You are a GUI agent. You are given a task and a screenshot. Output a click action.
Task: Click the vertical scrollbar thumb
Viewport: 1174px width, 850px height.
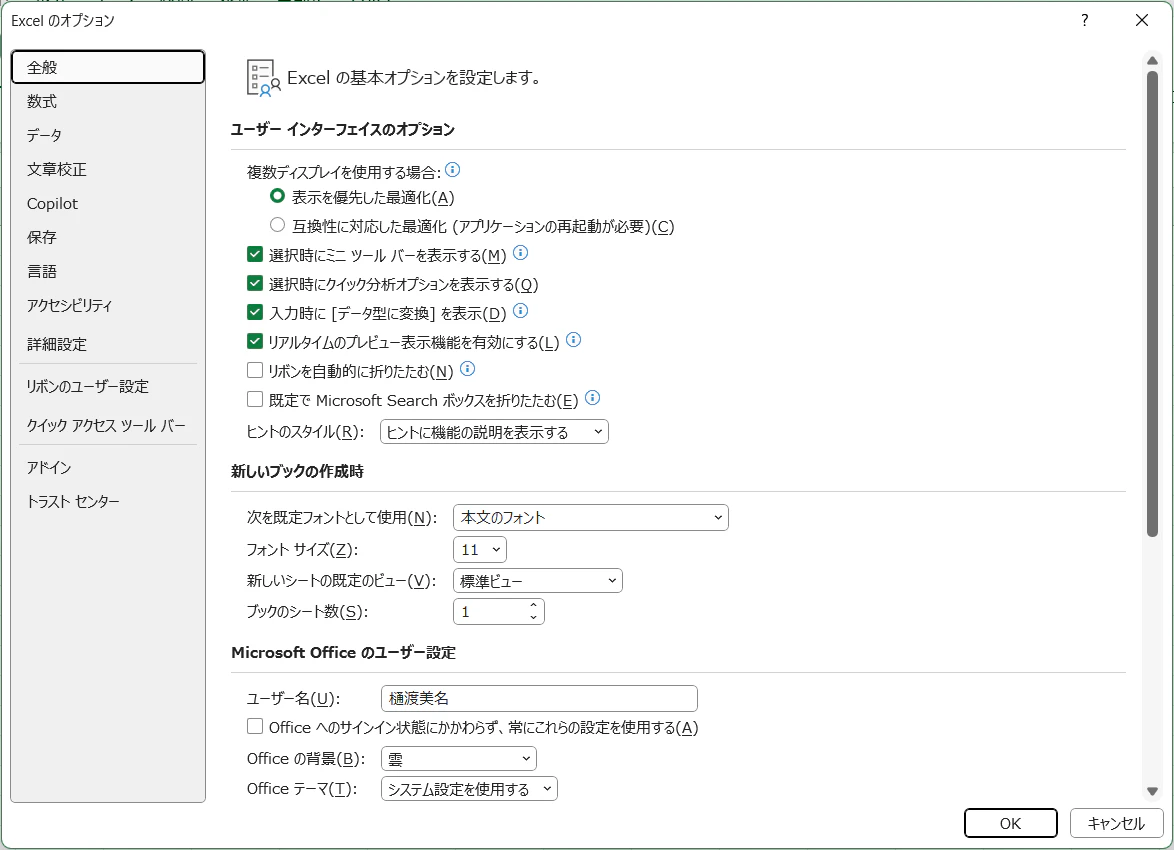(x=1152, y=303)
